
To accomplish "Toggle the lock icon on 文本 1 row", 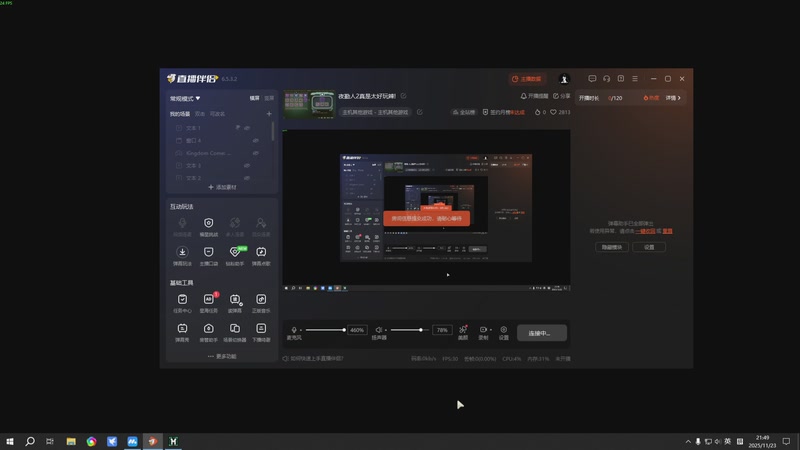I will 238,128.
